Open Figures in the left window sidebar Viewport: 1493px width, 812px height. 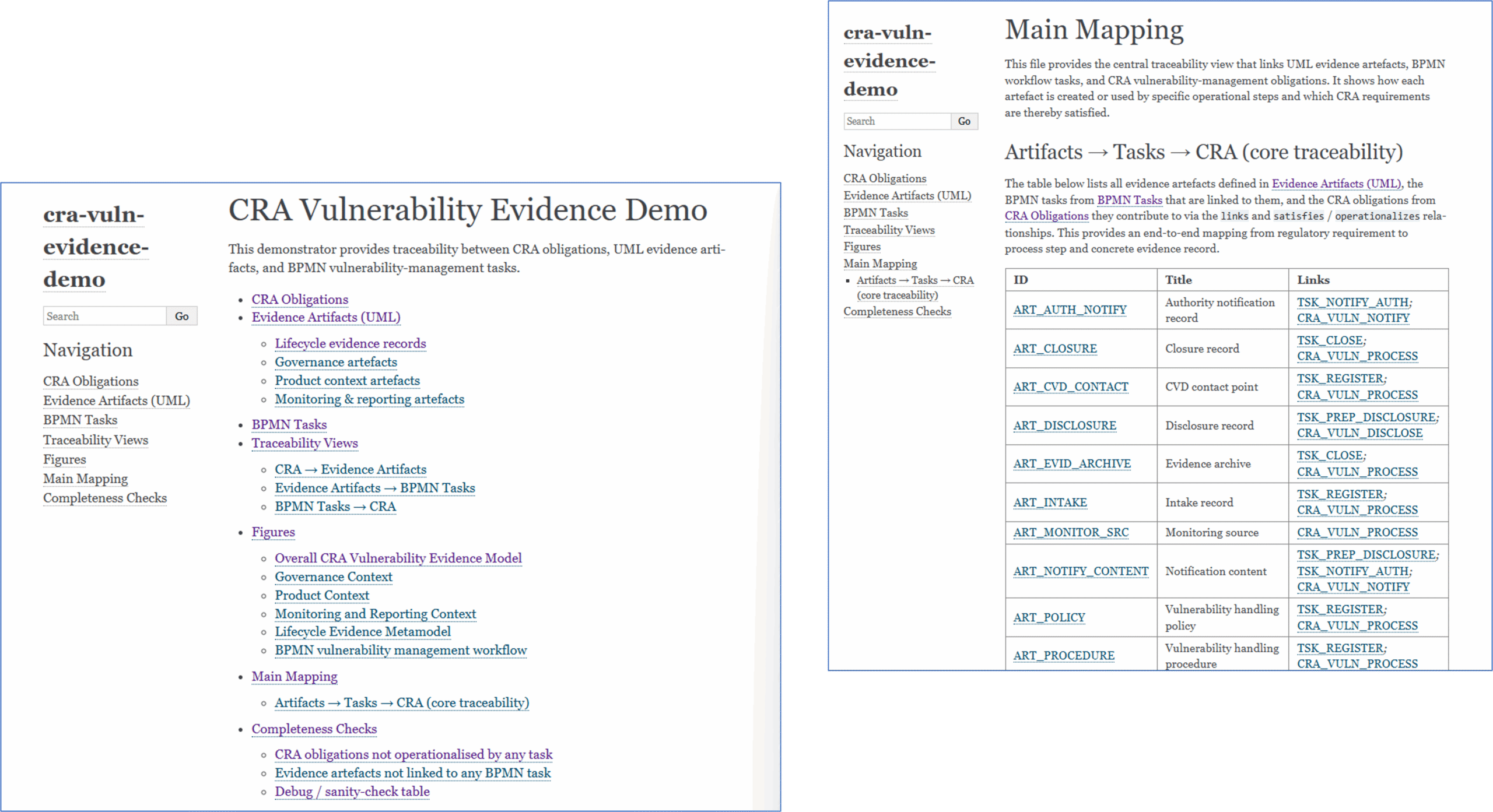click(x=65, y=459)
